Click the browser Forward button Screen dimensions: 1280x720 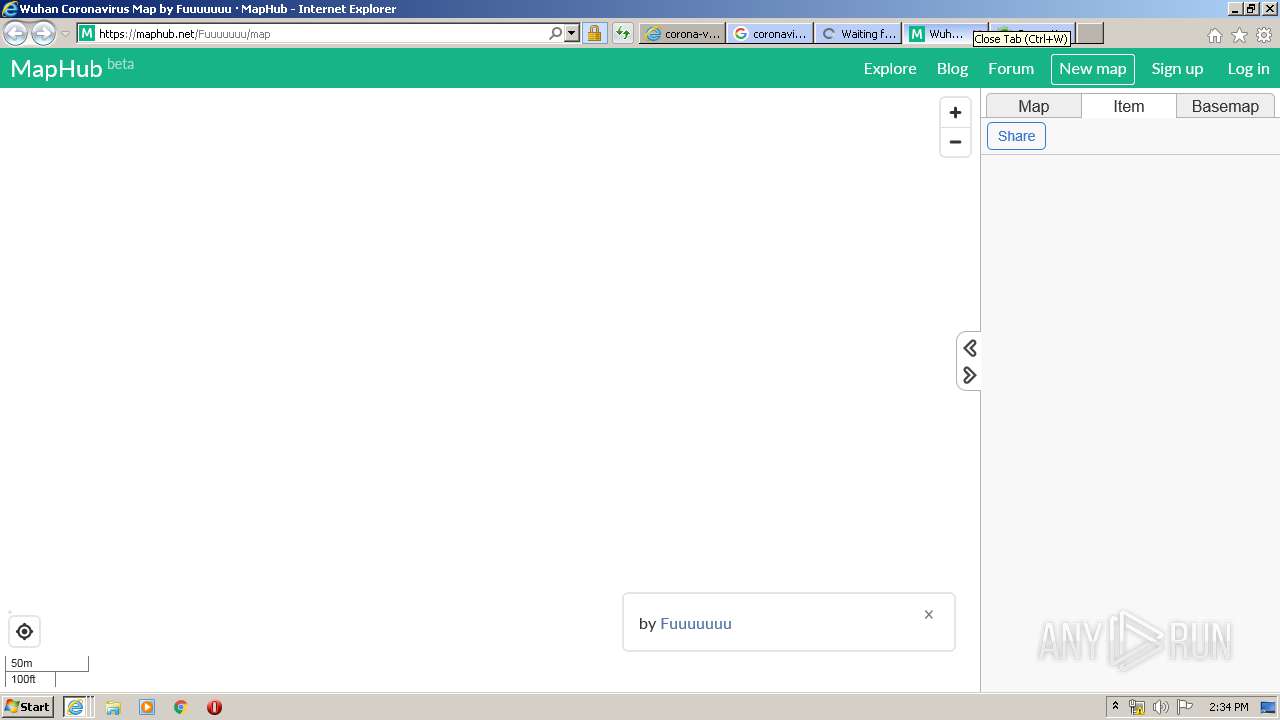(43, 33)
